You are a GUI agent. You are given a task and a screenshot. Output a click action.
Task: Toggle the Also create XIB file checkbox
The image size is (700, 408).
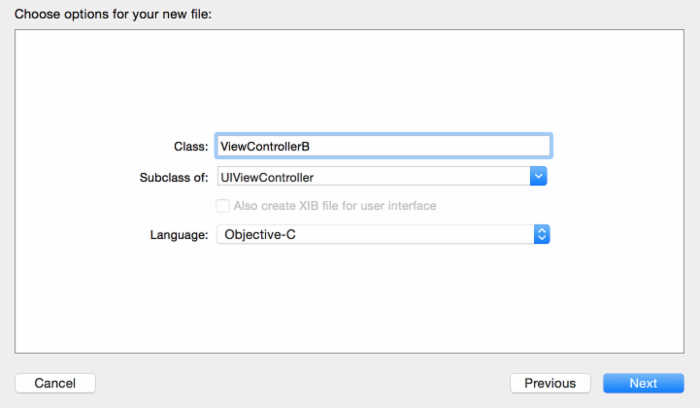[x=223, y=206]
